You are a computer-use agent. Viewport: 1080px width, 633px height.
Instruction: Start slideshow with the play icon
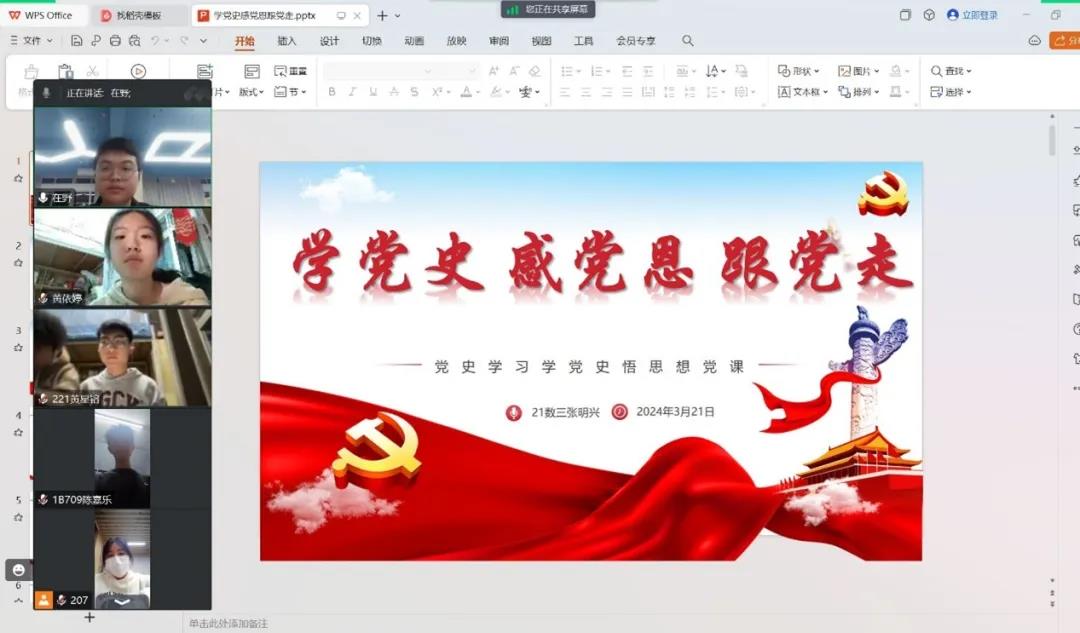pyautogui.click(x=138, y=71)
